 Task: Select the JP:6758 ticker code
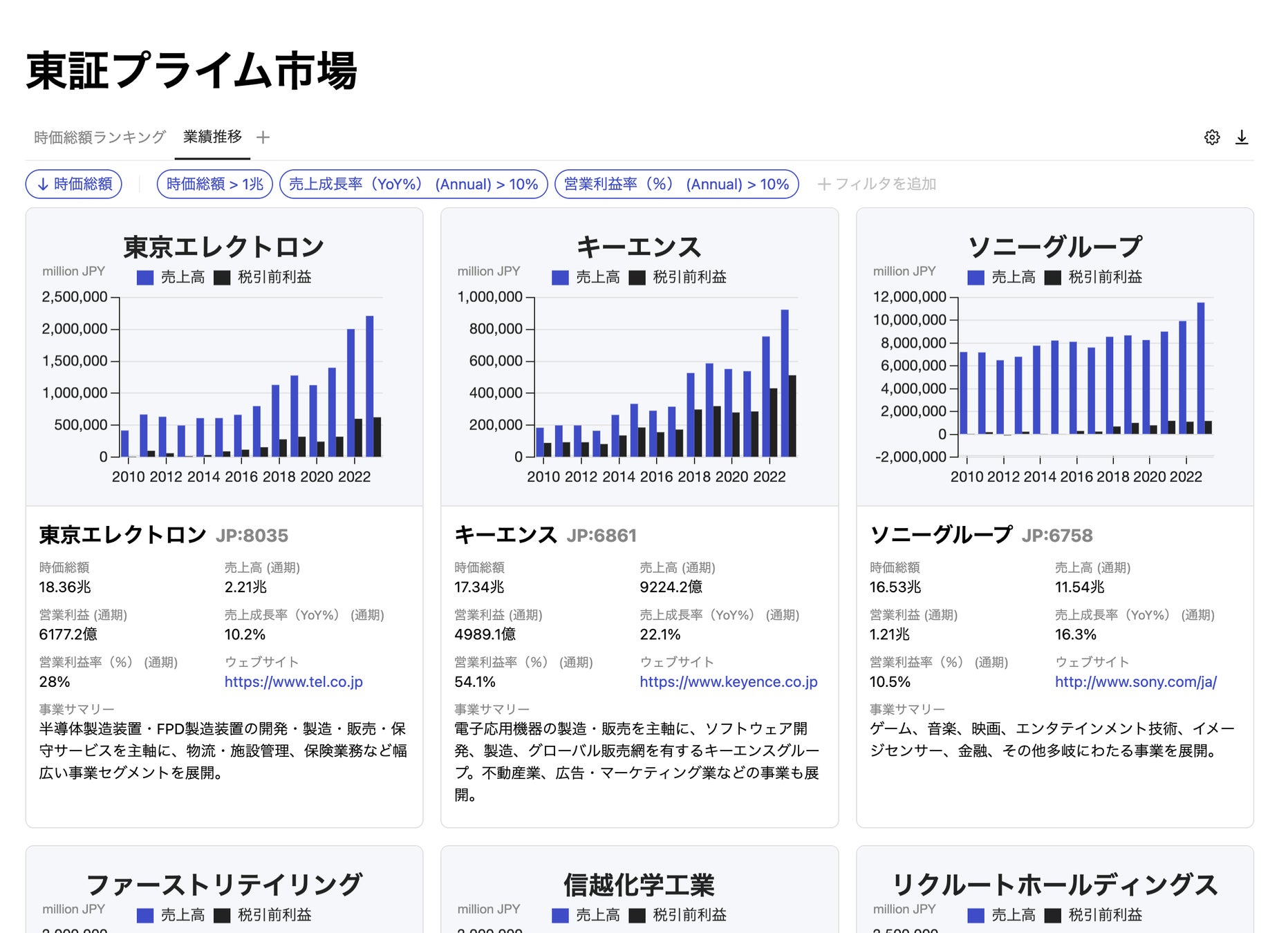click(x=1057, y=536)
